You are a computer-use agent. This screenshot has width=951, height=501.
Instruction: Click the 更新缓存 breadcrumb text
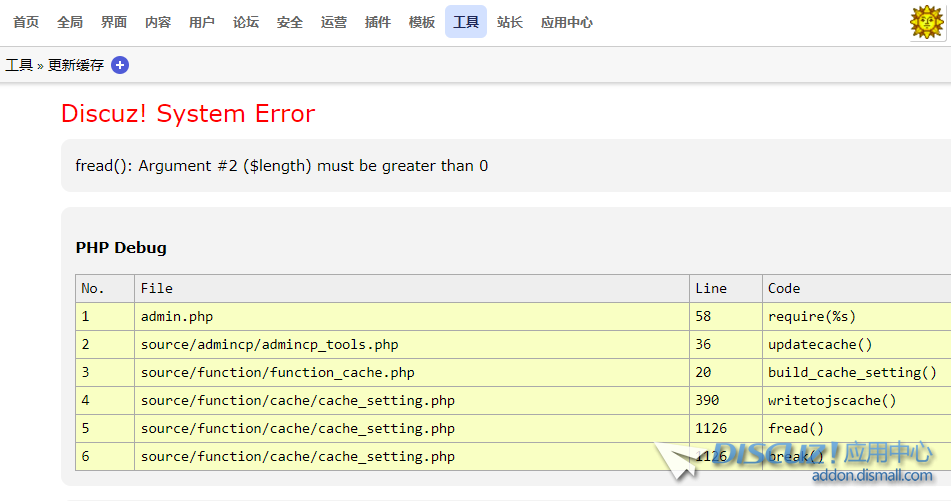tap(76, 65)
